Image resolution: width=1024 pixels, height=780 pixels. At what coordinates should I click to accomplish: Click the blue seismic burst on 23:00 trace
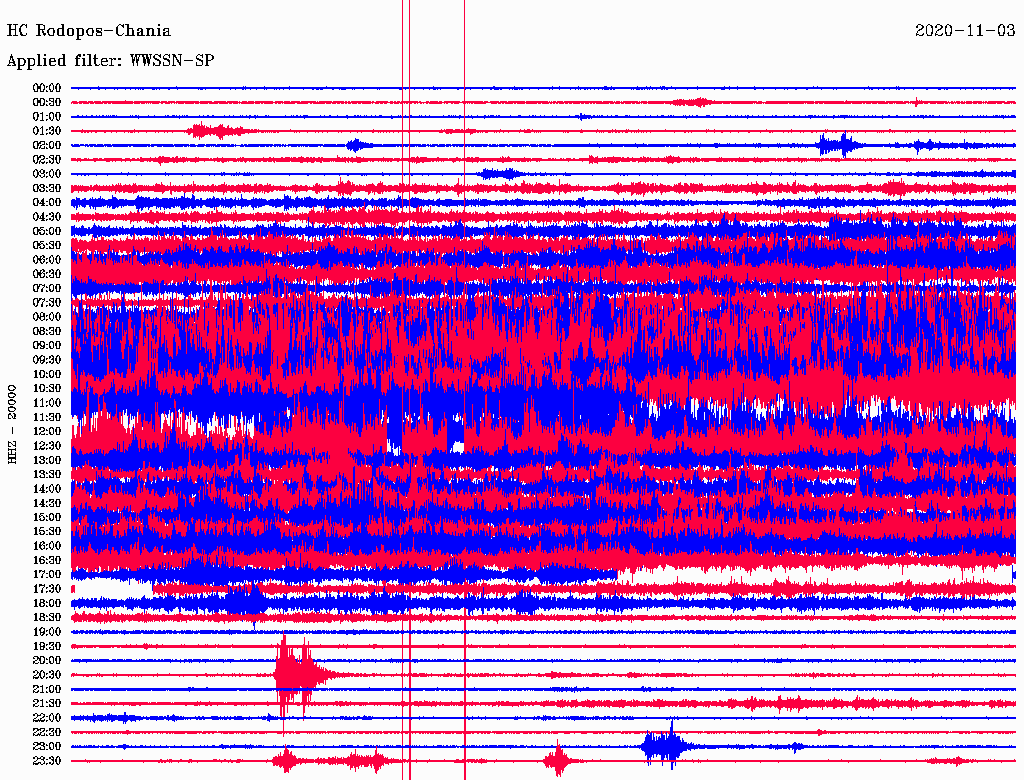click(666, 745)
